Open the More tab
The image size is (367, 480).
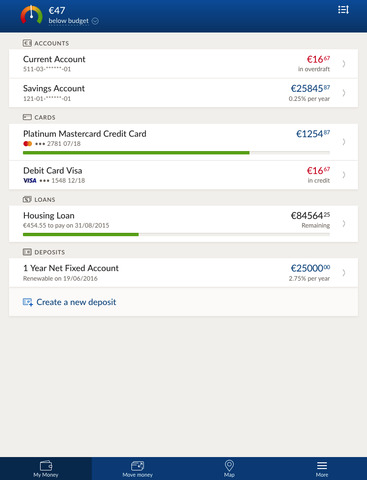(322, 469)
